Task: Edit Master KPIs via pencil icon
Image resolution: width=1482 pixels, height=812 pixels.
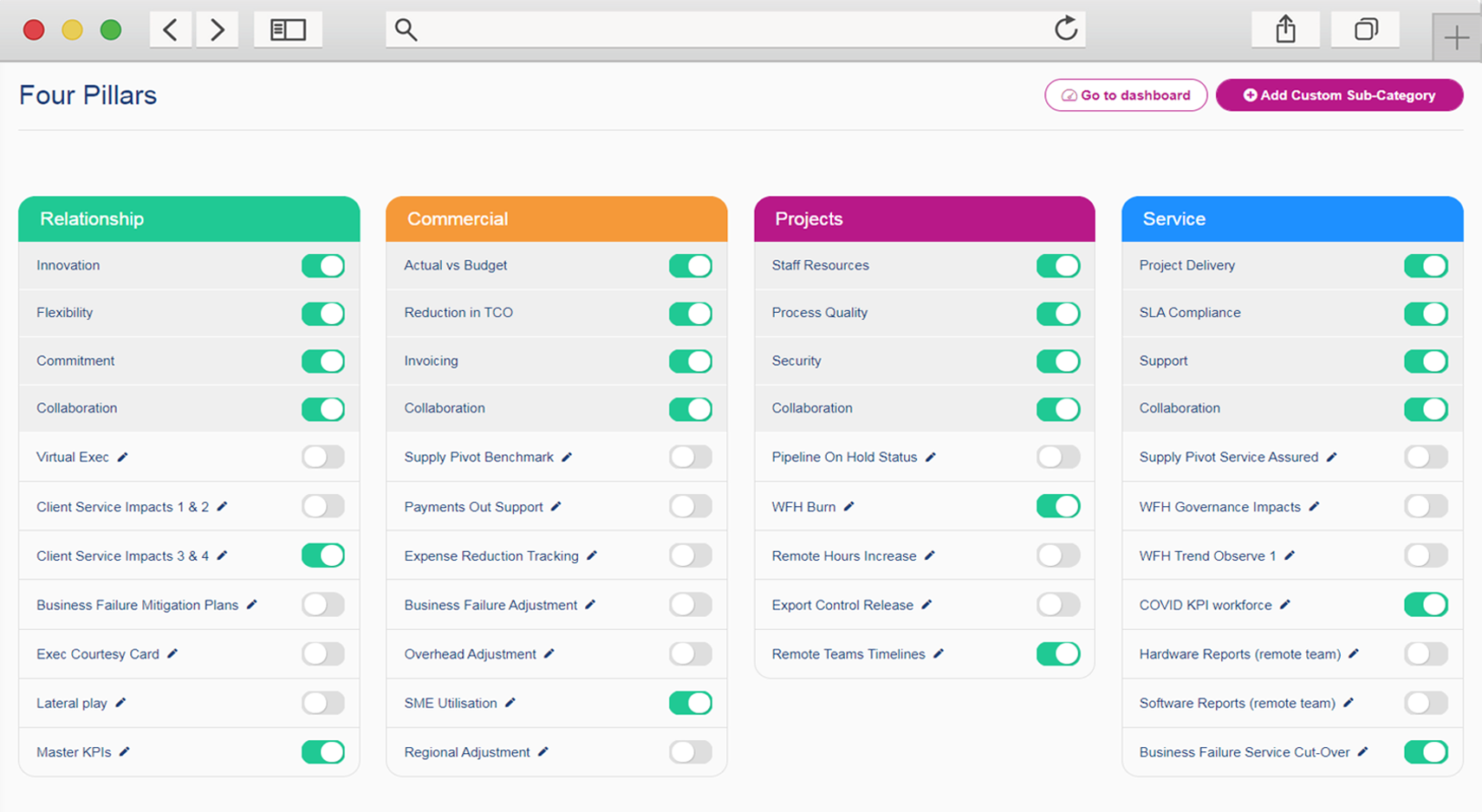Action: coord(124,751)
